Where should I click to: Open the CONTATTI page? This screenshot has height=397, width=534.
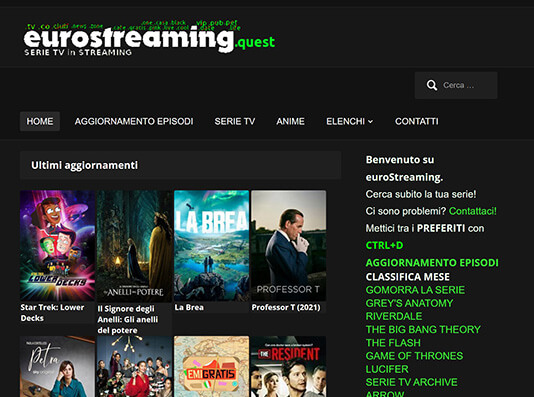(417, 121)
